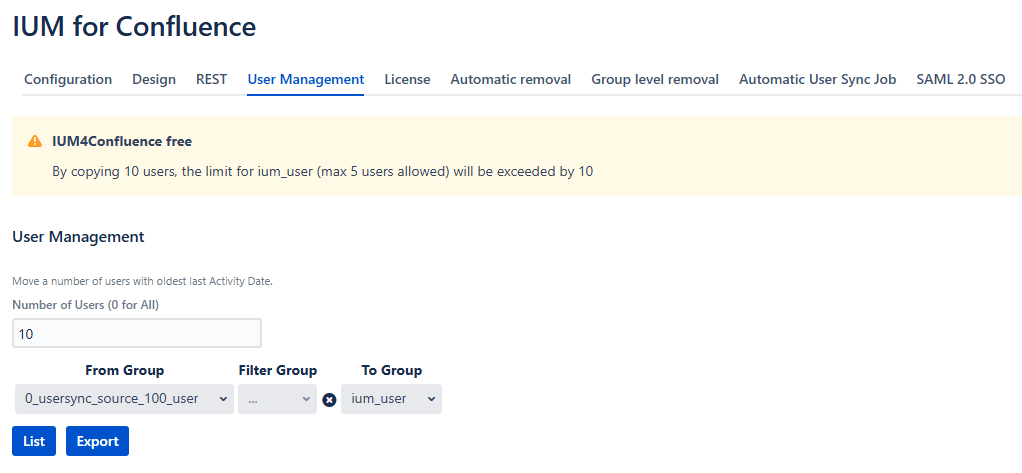Go to the REST tab

211,79
